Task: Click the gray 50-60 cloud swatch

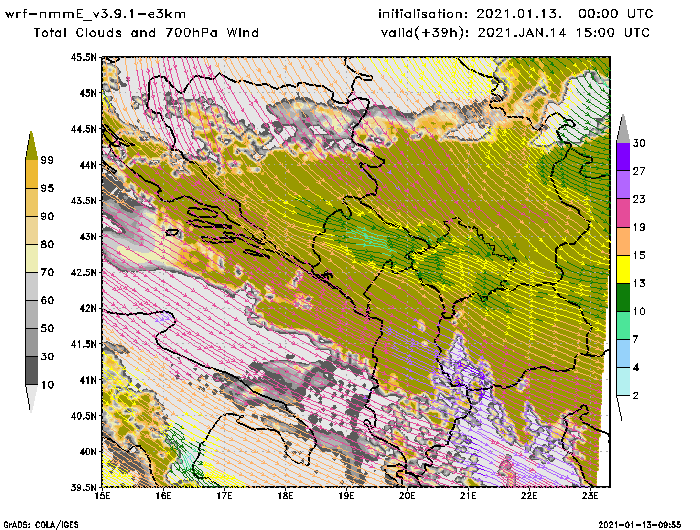Action: [31, 315]
